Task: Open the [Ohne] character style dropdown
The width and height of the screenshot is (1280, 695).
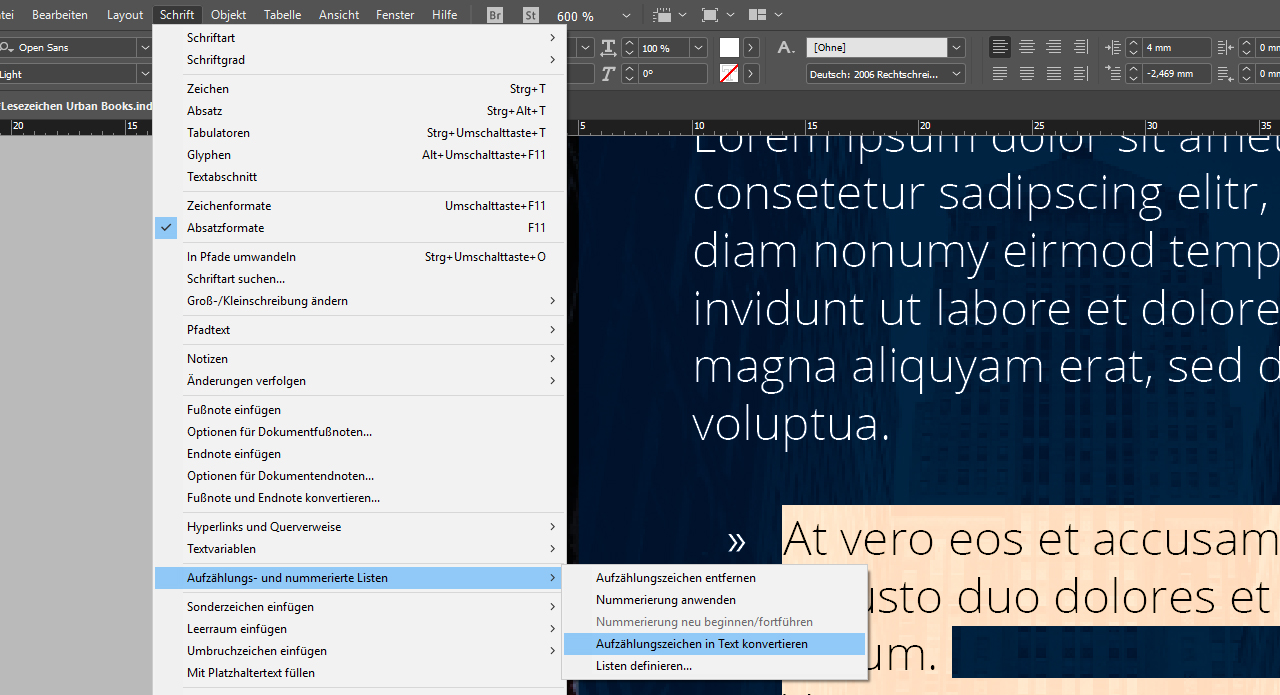Action: [x=956, y=47]
